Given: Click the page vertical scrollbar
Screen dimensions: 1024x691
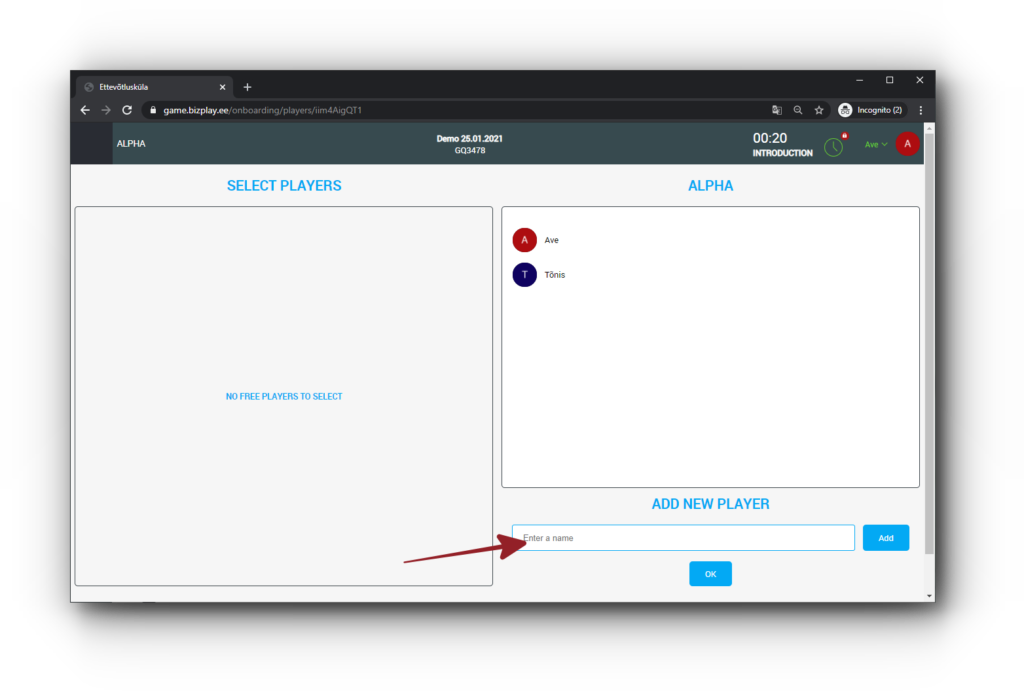Looking at the screenshot, I should (x=929, y=340).
